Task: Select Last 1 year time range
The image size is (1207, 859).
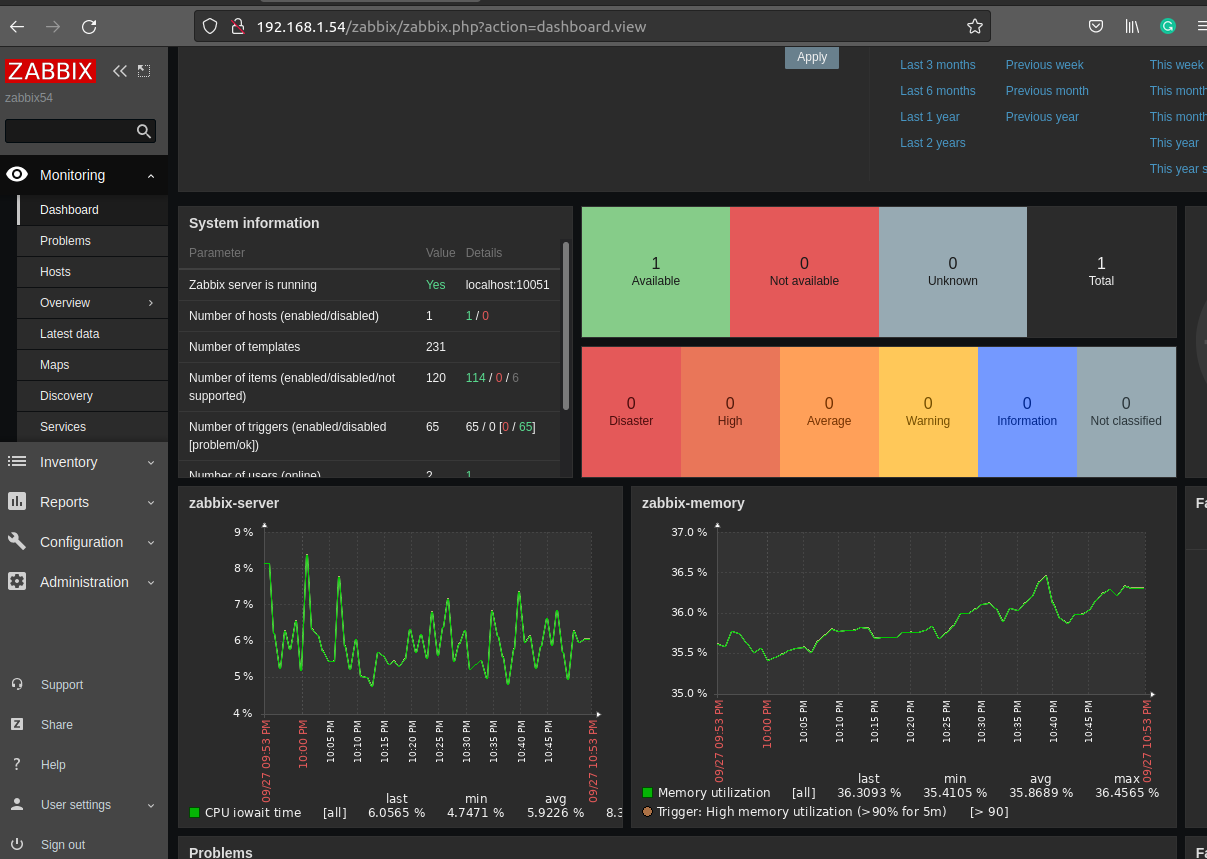Action: 929,117
